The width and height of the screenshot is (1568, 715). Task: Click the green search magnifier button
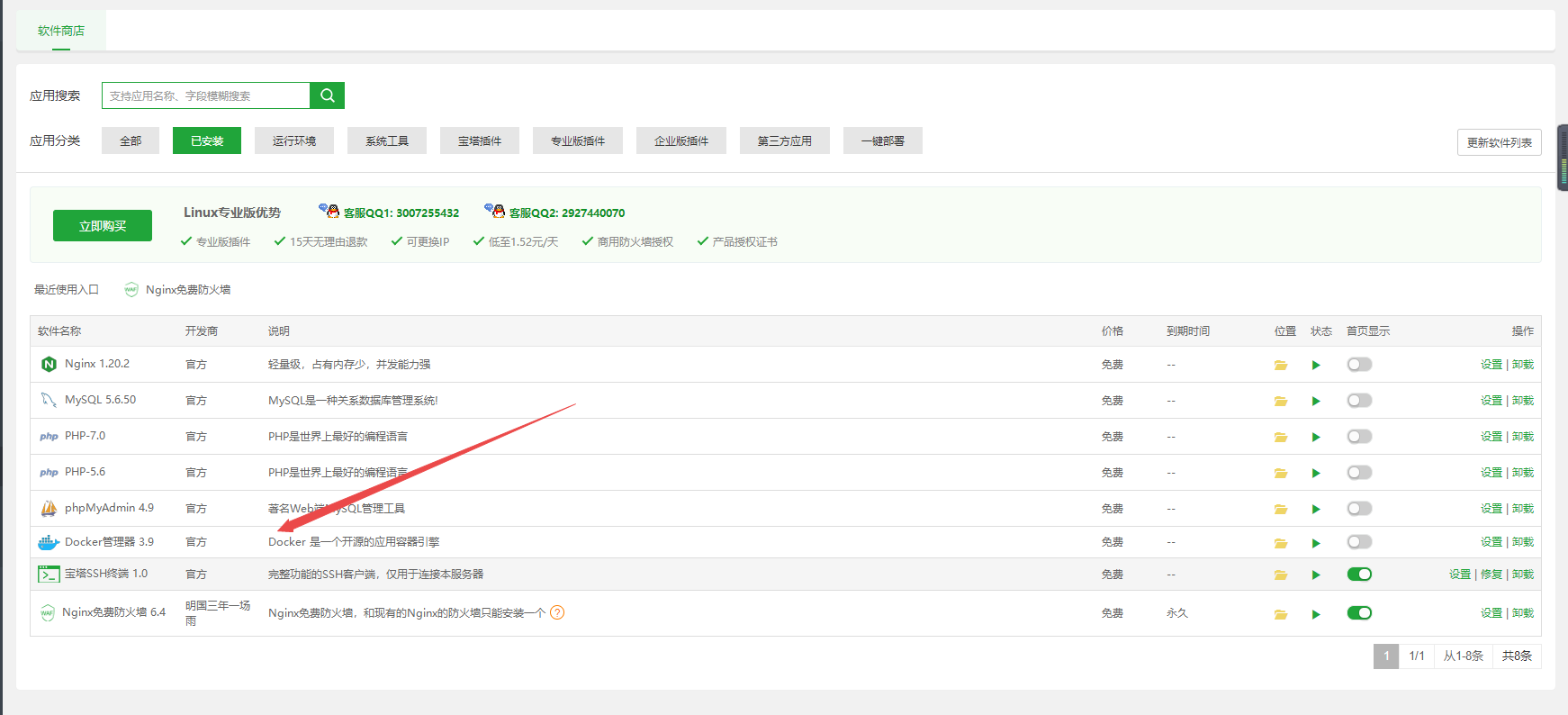[x=327, y=95]
